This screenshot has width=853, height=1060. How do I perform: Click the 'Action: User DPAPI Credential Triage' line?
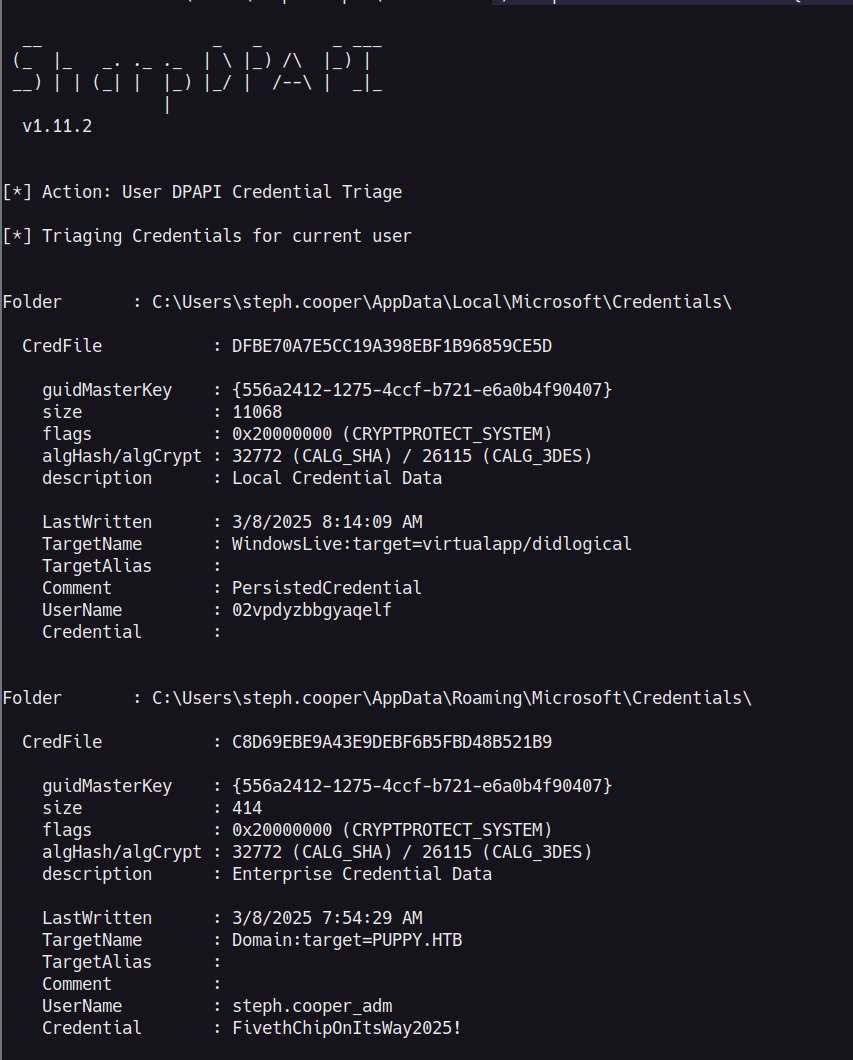(222, 192)
